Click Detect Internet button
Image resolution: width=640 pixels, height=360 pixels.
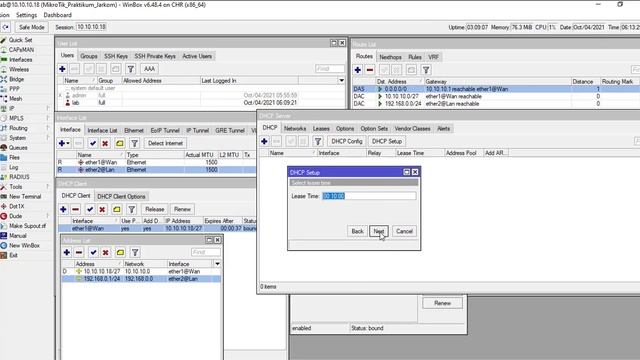tap(165, 143)
